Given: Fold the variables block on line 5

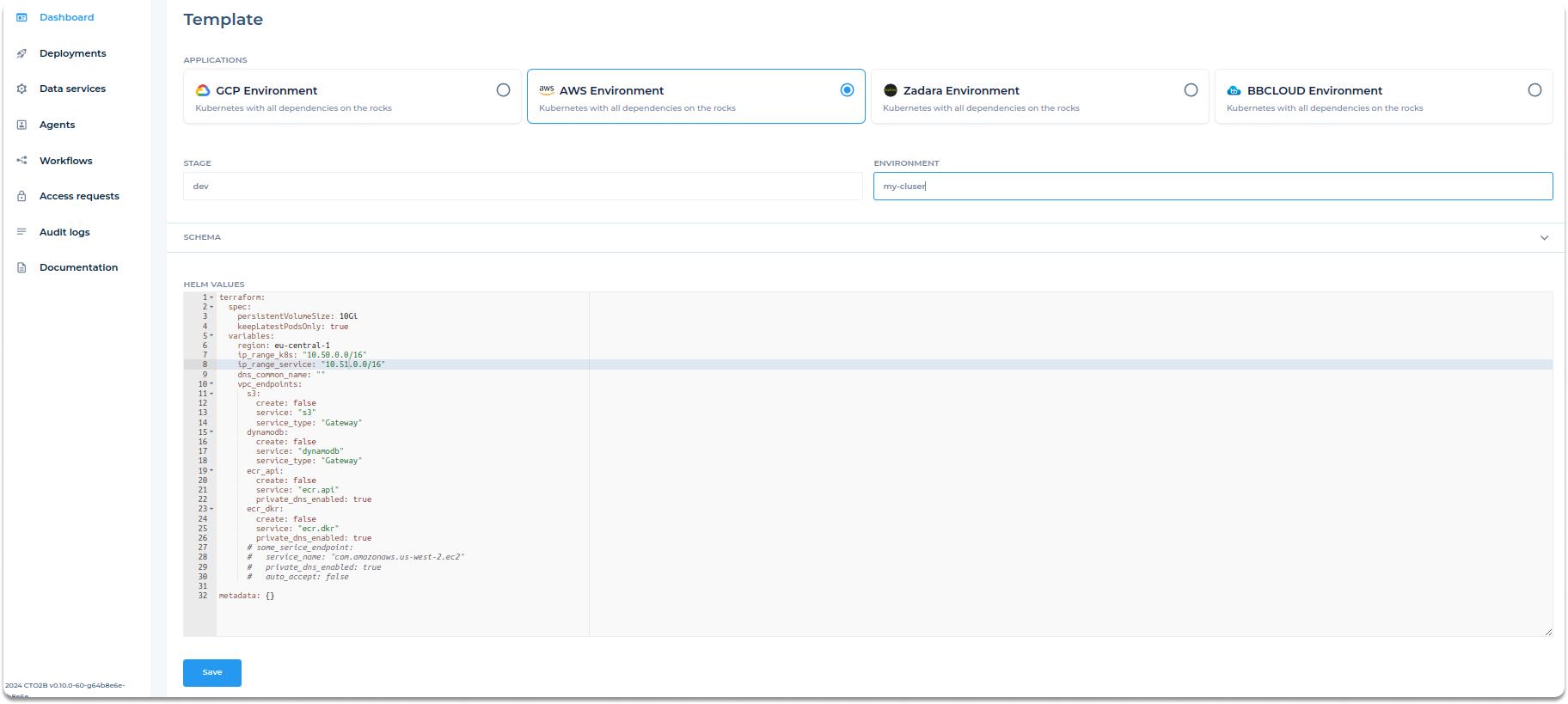Looking at the screenshot, I should point(211,336).
